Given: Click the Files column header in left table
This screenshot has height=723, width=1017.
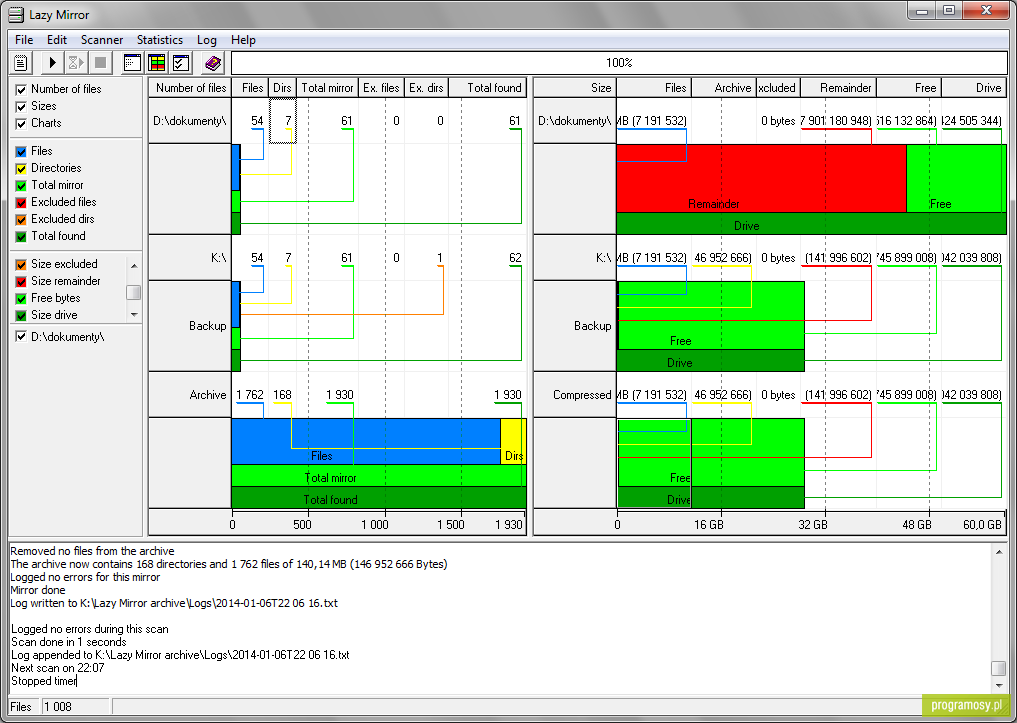Looking at the screenshot, I should (250, 88).
